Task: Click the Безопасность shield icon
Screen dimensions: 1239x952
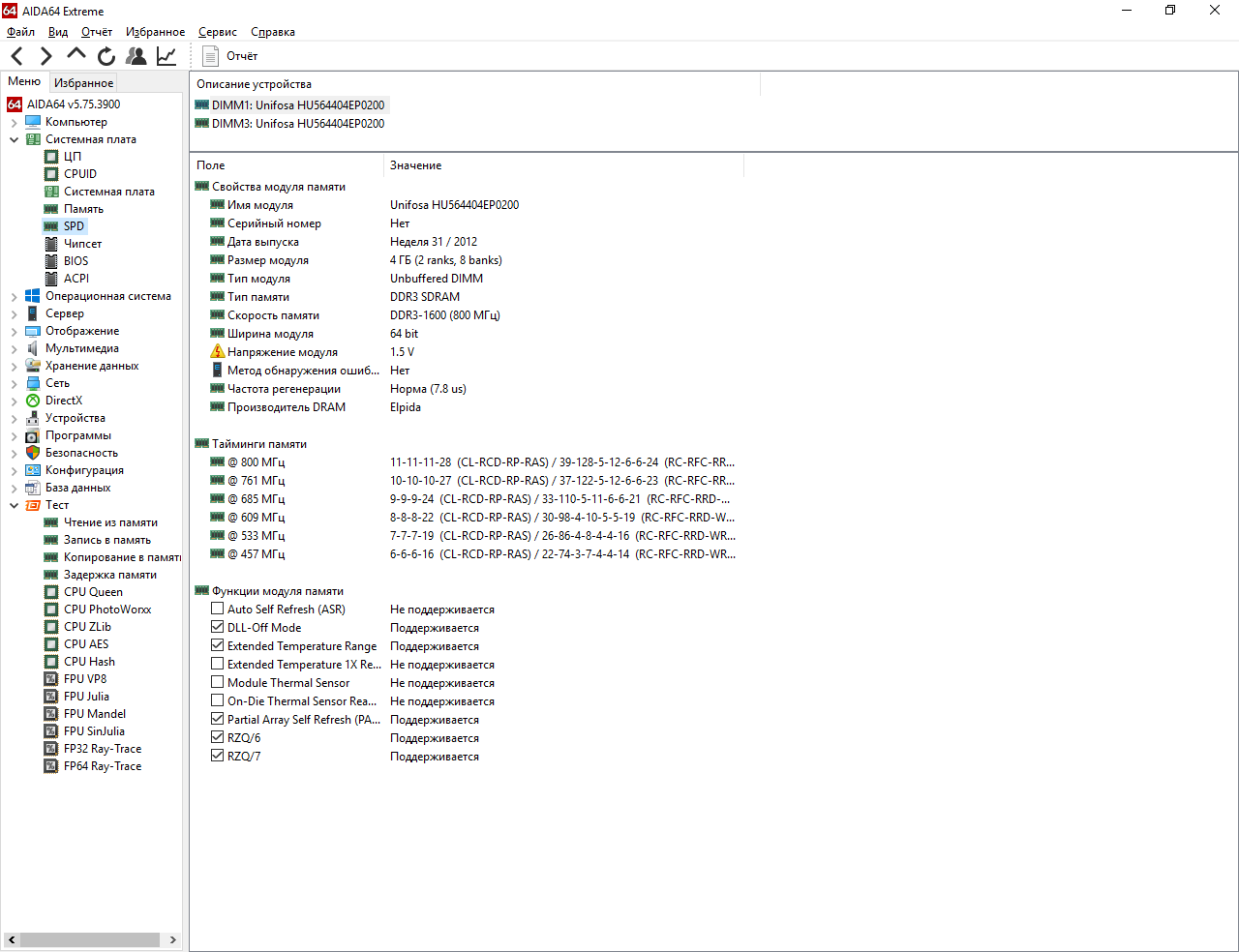Action: click(33, 453)
